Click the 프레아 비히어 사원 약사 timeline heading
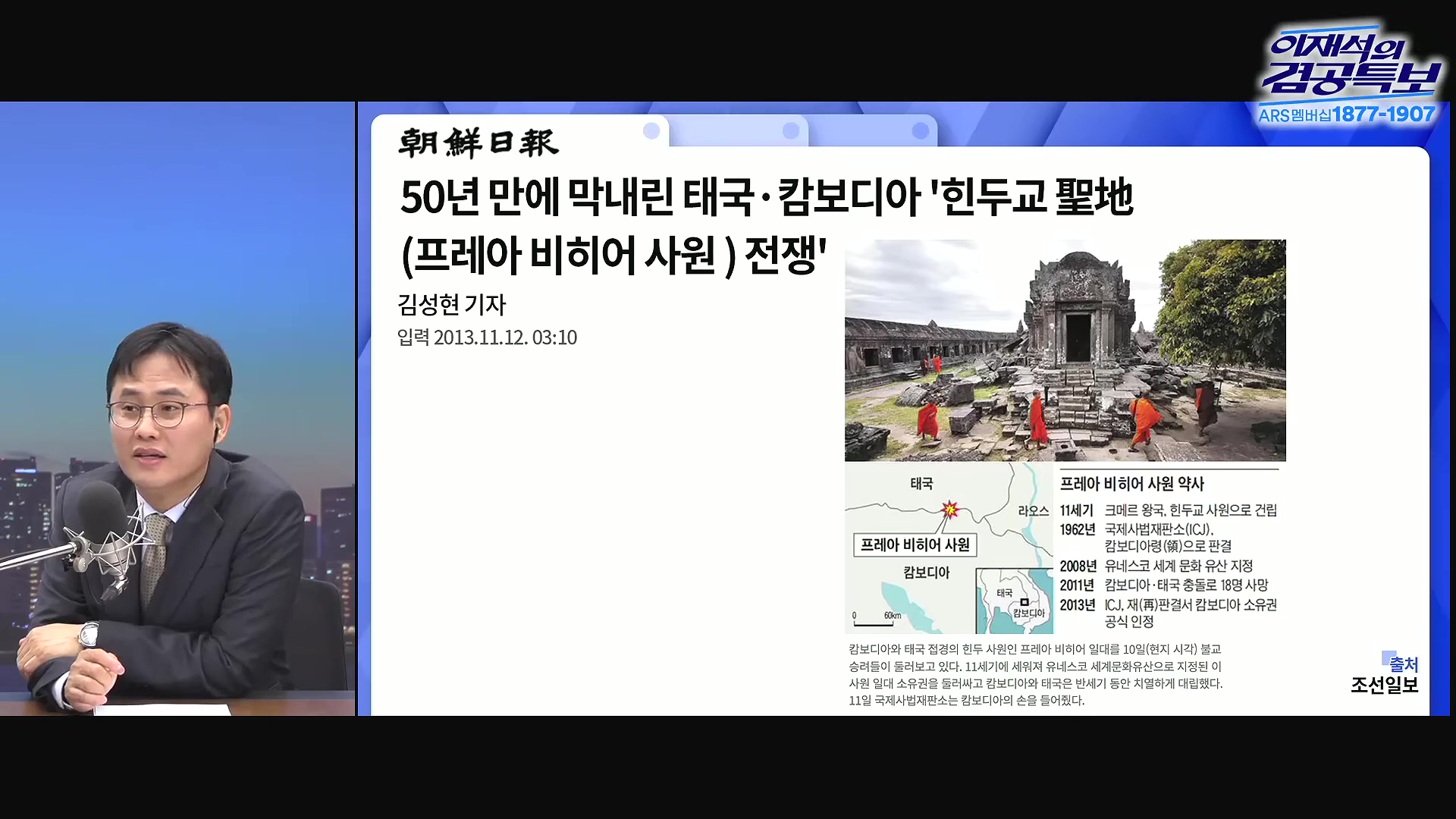 (x=1131, y=484)
